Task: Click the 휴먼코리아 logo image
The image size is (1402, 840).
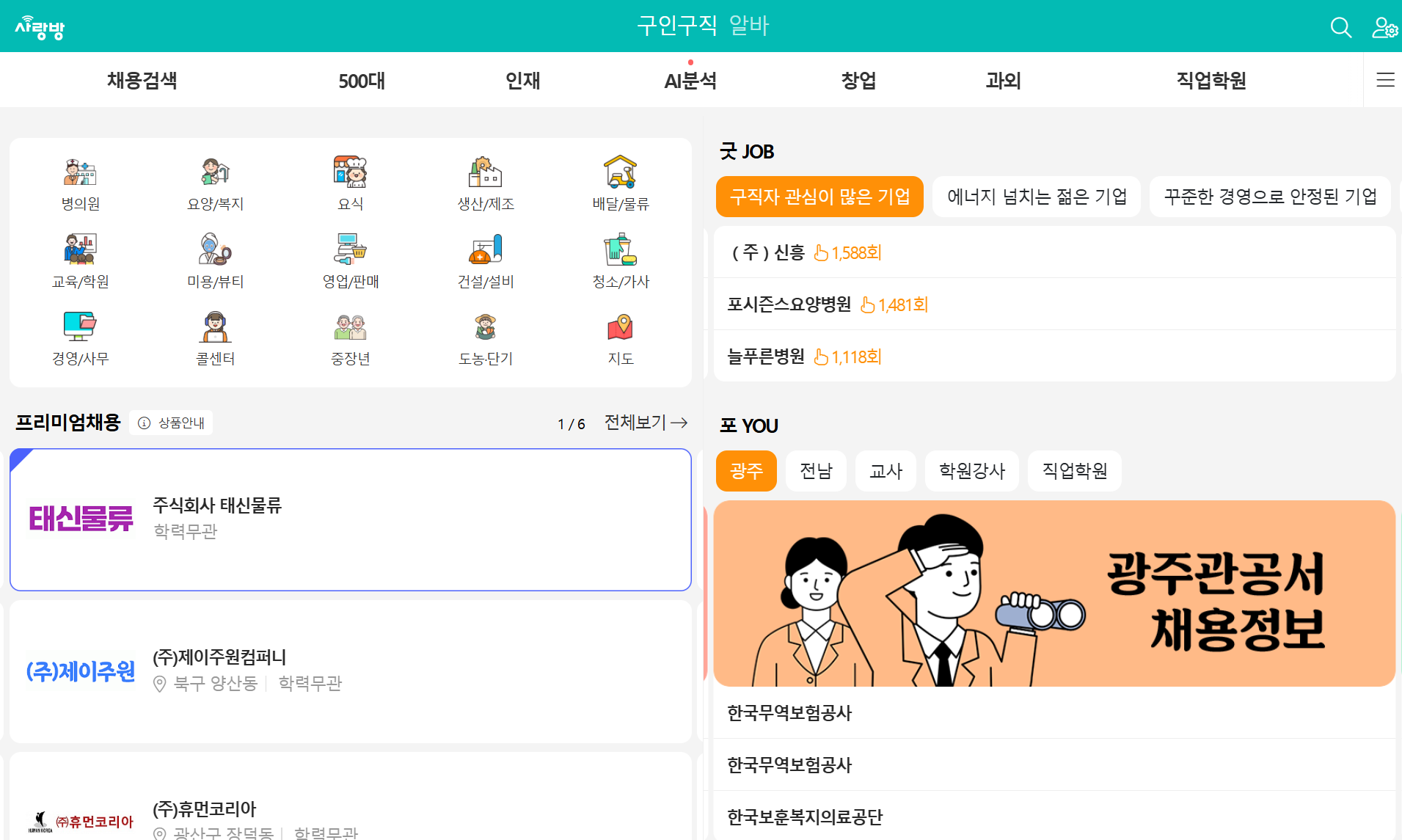Action: [81, 822]
